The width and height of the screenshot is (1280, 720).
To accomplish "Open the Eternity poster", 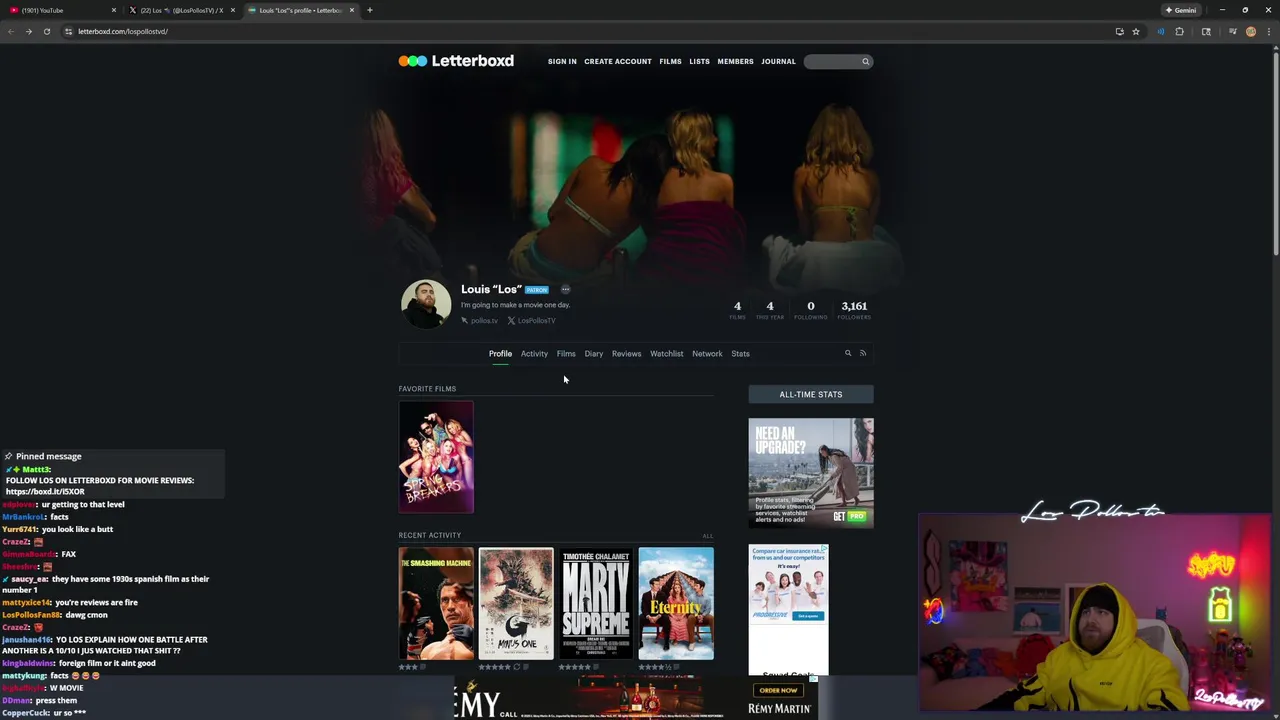I will (x=676, y=603).
